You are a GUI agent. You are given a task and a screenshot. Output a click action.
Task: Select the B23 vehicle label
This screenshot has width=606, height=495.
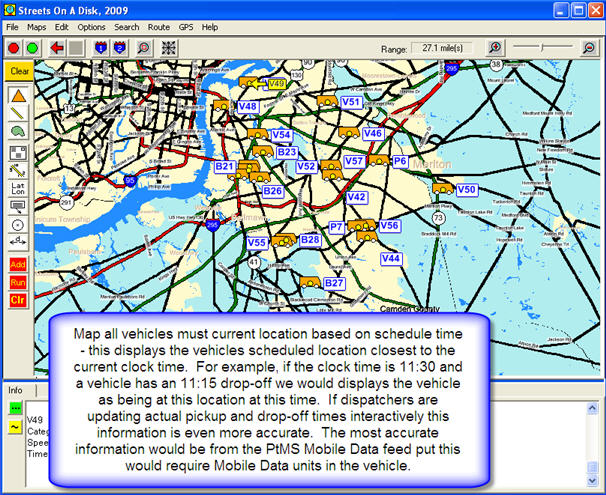coord(287,152)
